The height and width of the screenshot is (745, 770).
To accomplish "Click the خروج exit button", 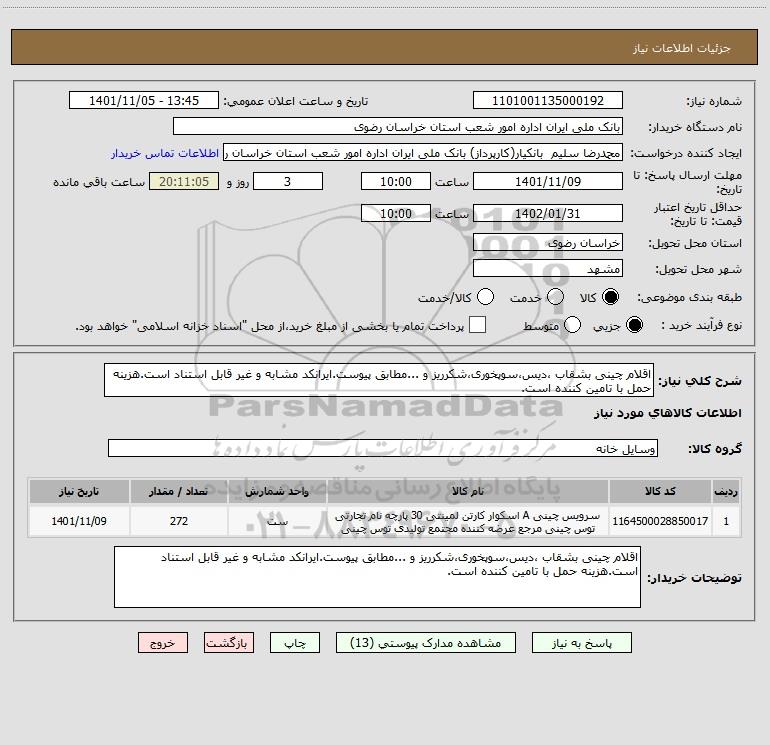I will [163, 643].
